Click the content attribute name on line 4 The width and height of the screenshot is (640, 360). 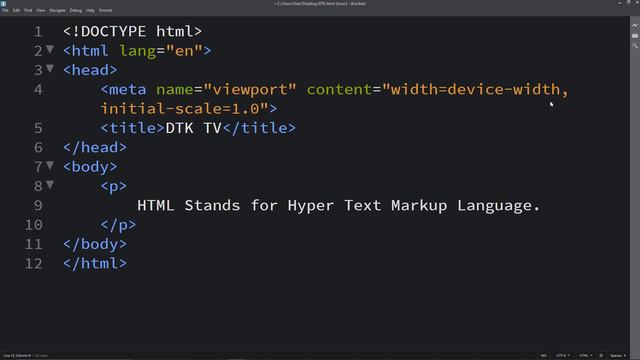pos(339,89)
